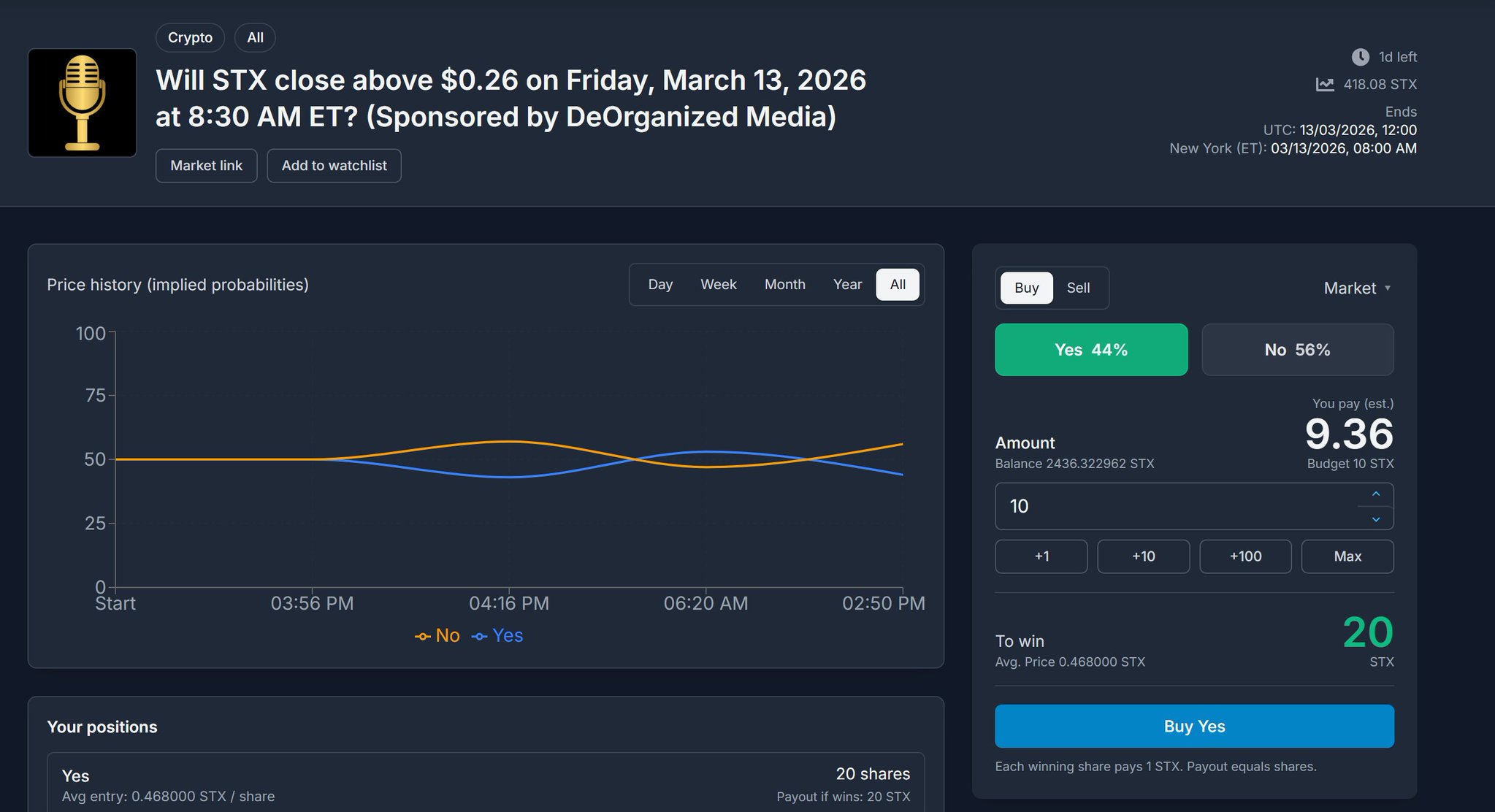The width and height of the screenshot is (1495, 812).
Task: Click the orange No legend marker
Action: 423,637
